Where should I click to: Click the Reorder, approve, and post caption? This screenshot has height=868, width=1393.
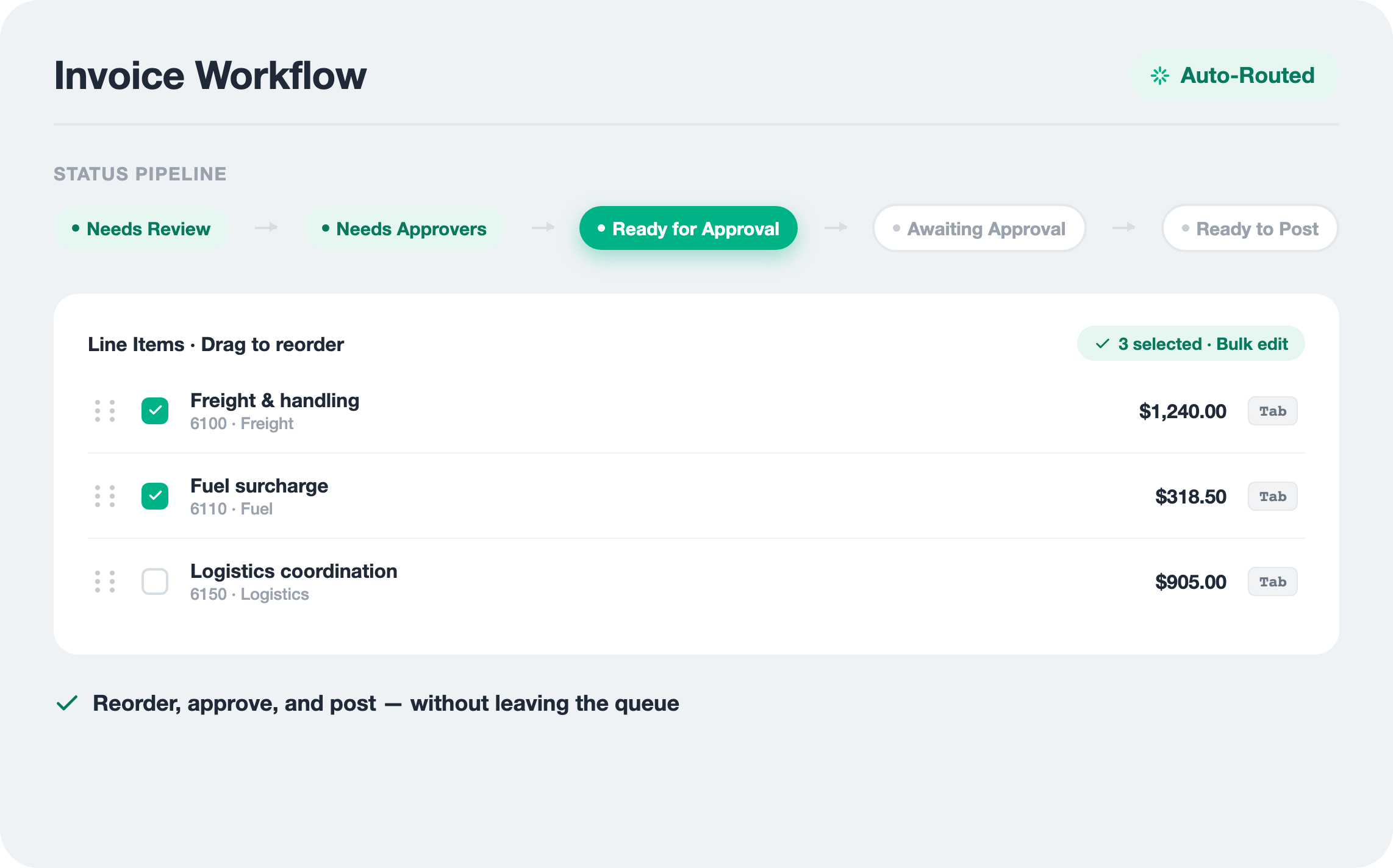tap(385, 703)
